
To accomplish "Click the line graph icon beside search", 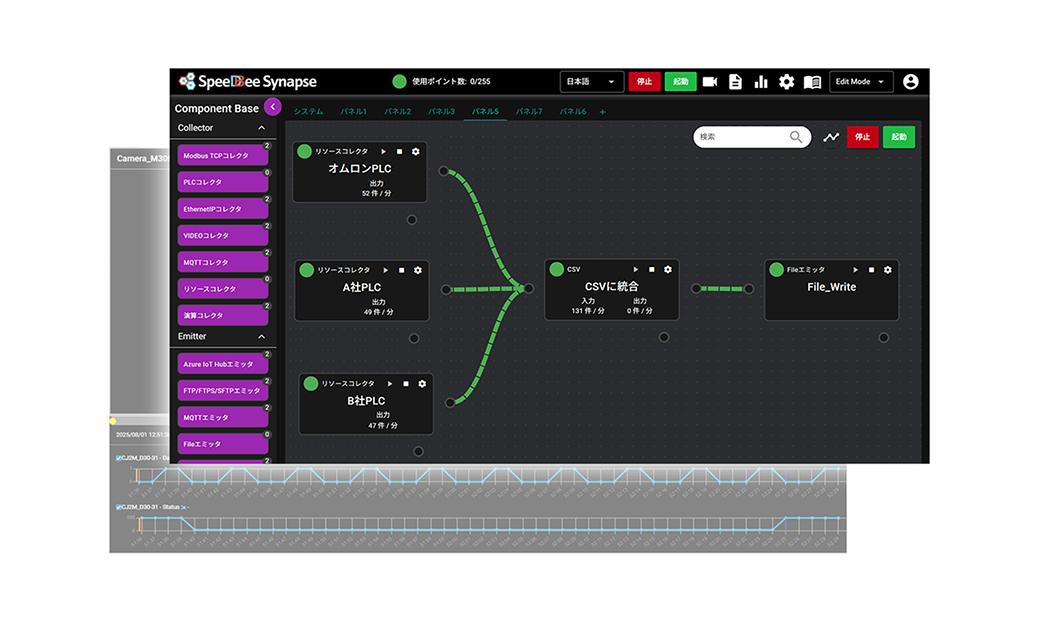I will point(831,137).
